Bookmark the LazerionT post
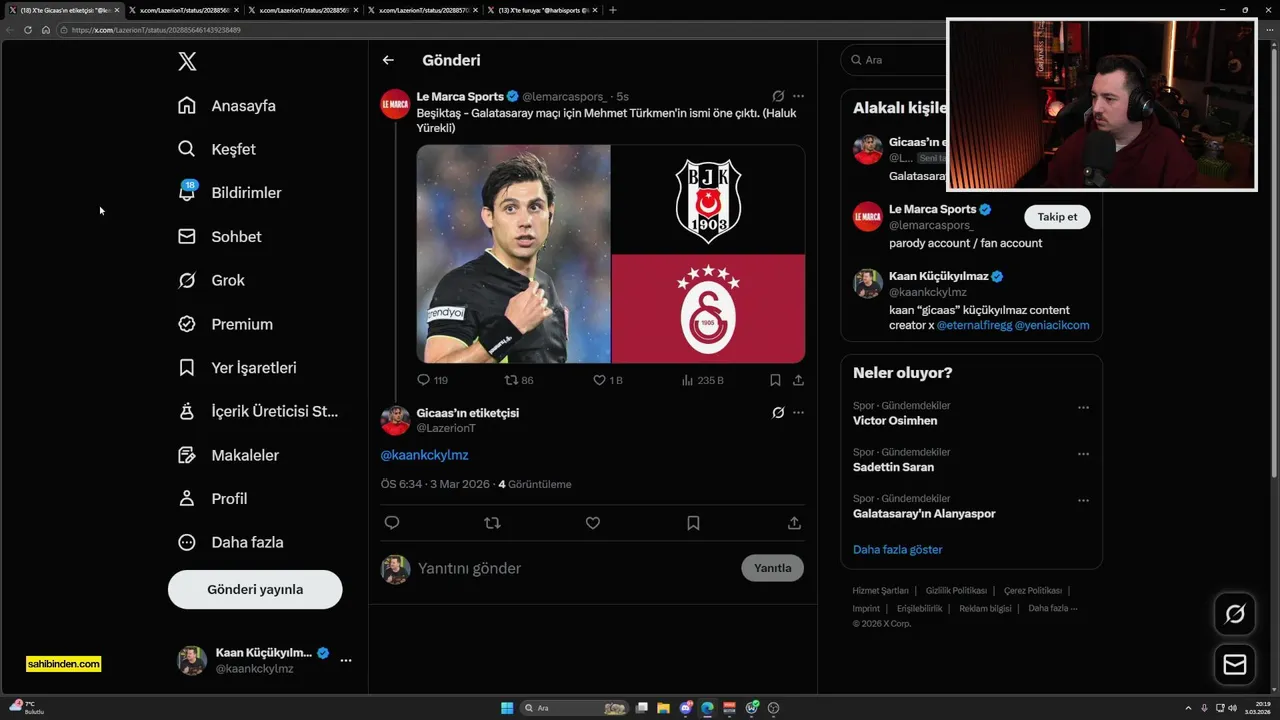The image size is (1280, 720). pyautogui.click(x=693, y=523)
